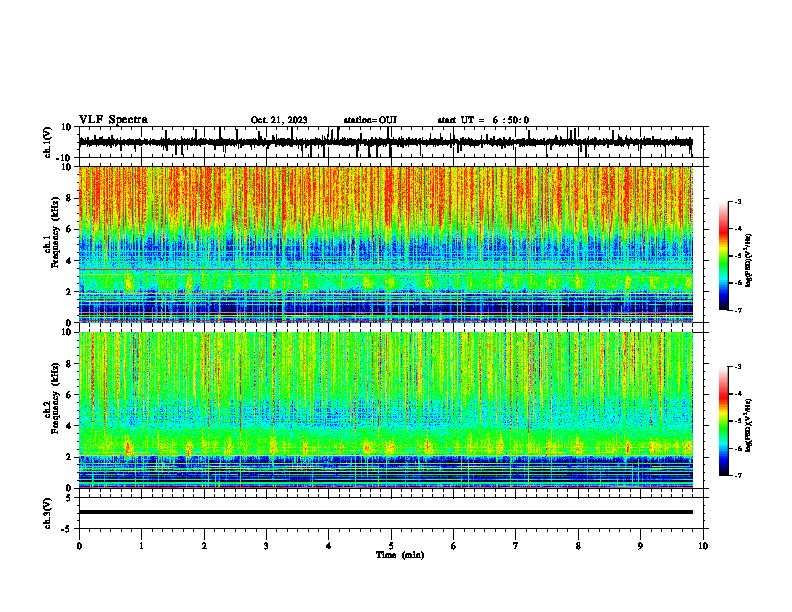Click the flat black ch.3 trace line

tap(385, 512)
